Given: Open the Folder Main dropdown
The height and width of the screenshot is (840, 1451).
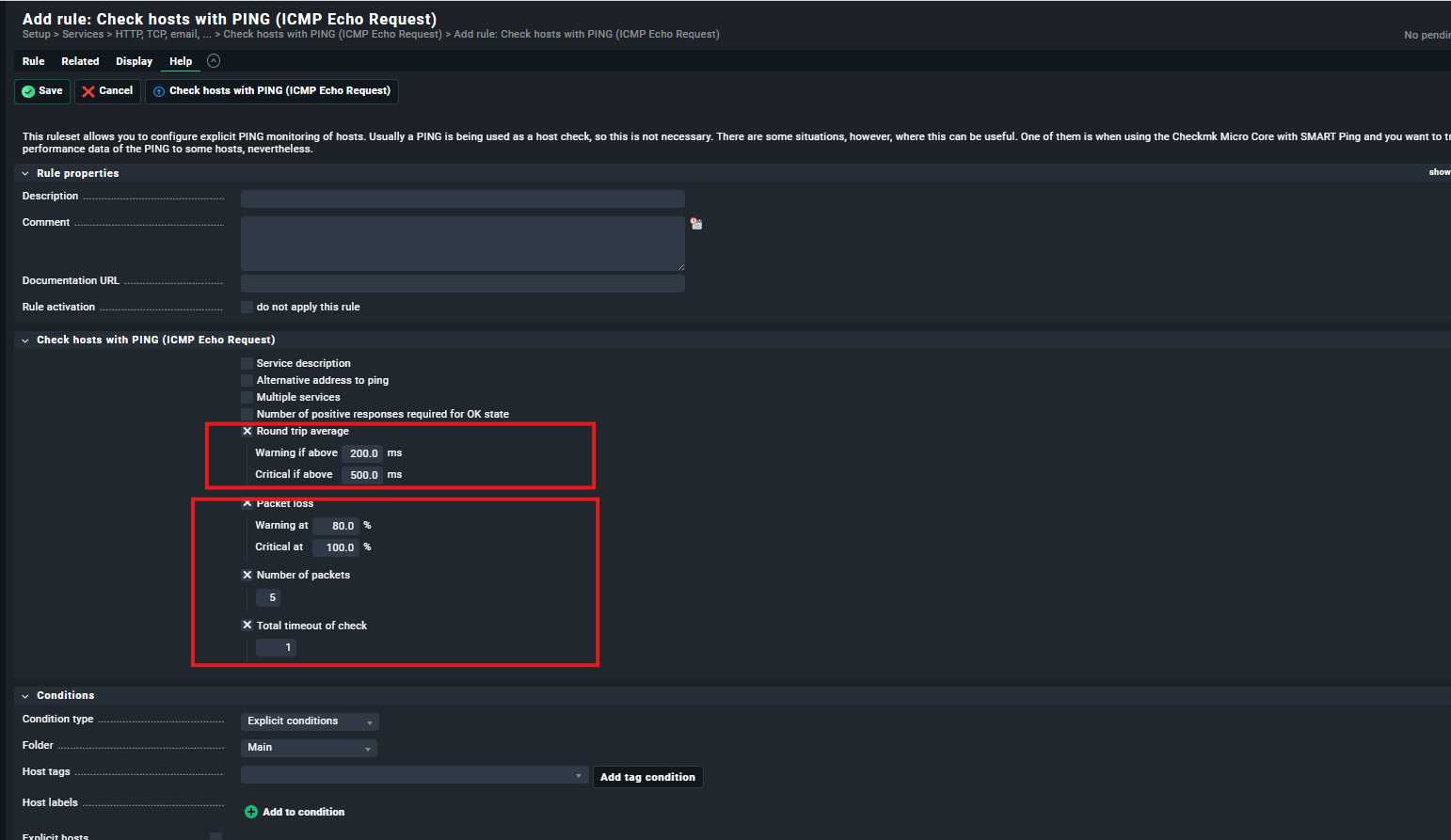Looking at the screenshot, I should (309, 748).
